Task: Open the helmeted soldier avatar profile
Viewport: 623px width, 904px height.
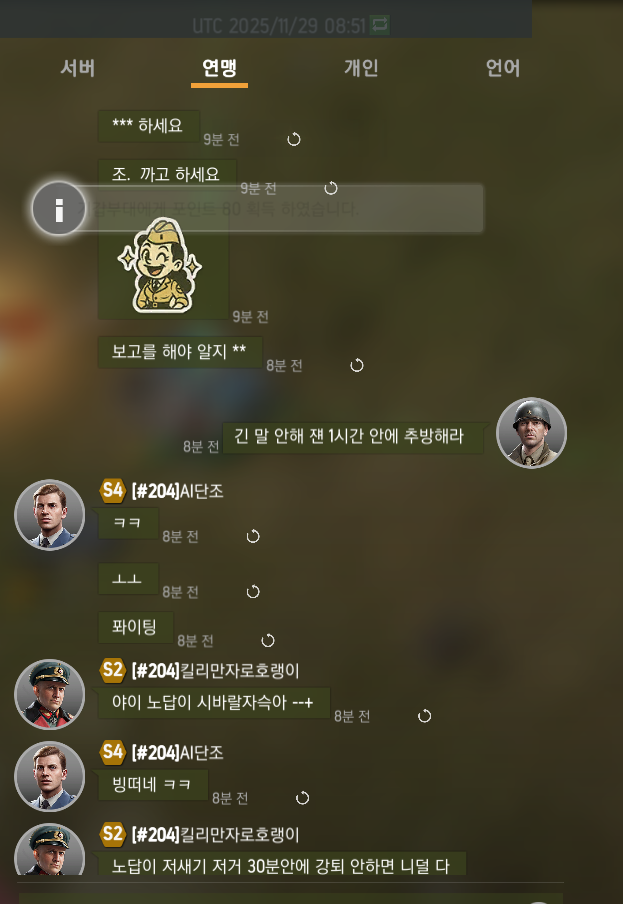Action: pyautogui.click(x=531, y=432)
